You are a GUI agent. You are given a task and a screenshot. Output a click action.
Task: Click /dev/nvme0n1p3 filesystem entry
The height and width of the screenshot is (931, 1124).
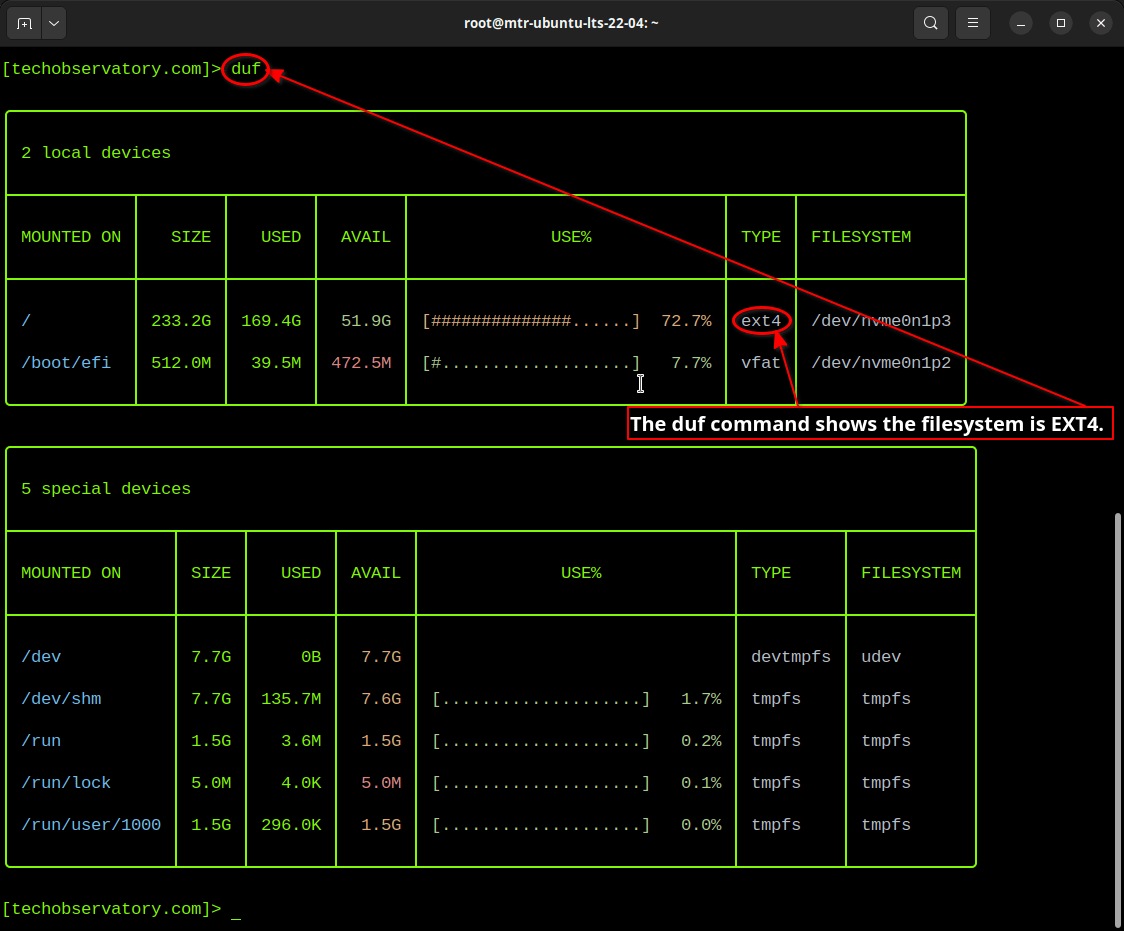point(881,321)
